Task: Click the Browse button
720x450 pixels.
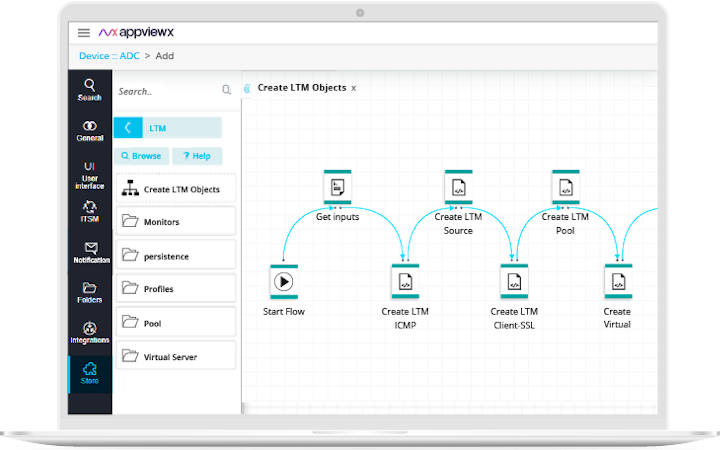Action: click(141, 156)
